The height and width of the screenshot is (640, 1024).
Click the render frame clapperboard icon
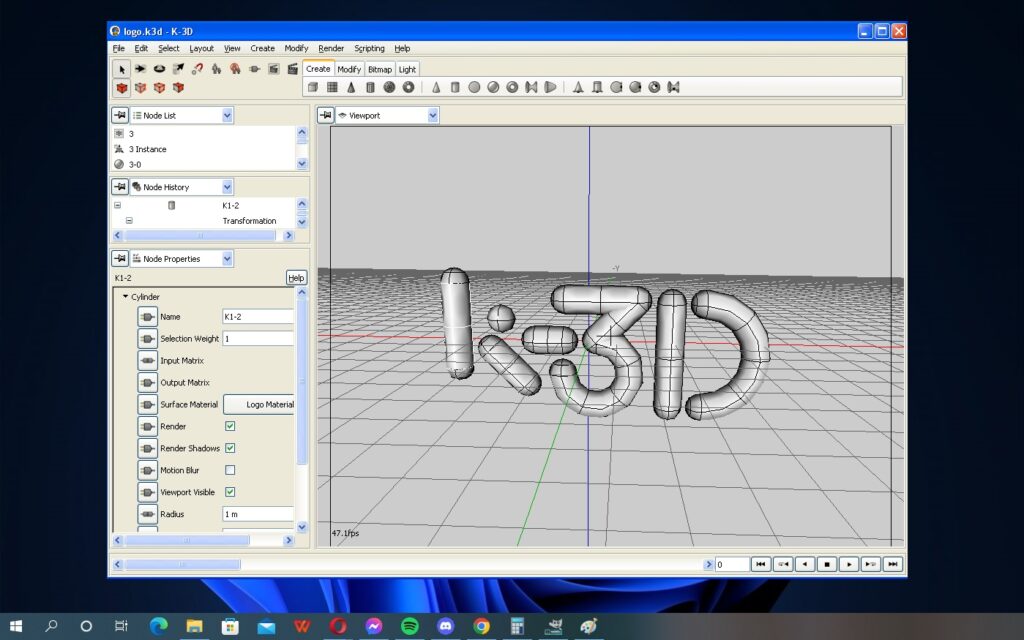coord(293,69)
